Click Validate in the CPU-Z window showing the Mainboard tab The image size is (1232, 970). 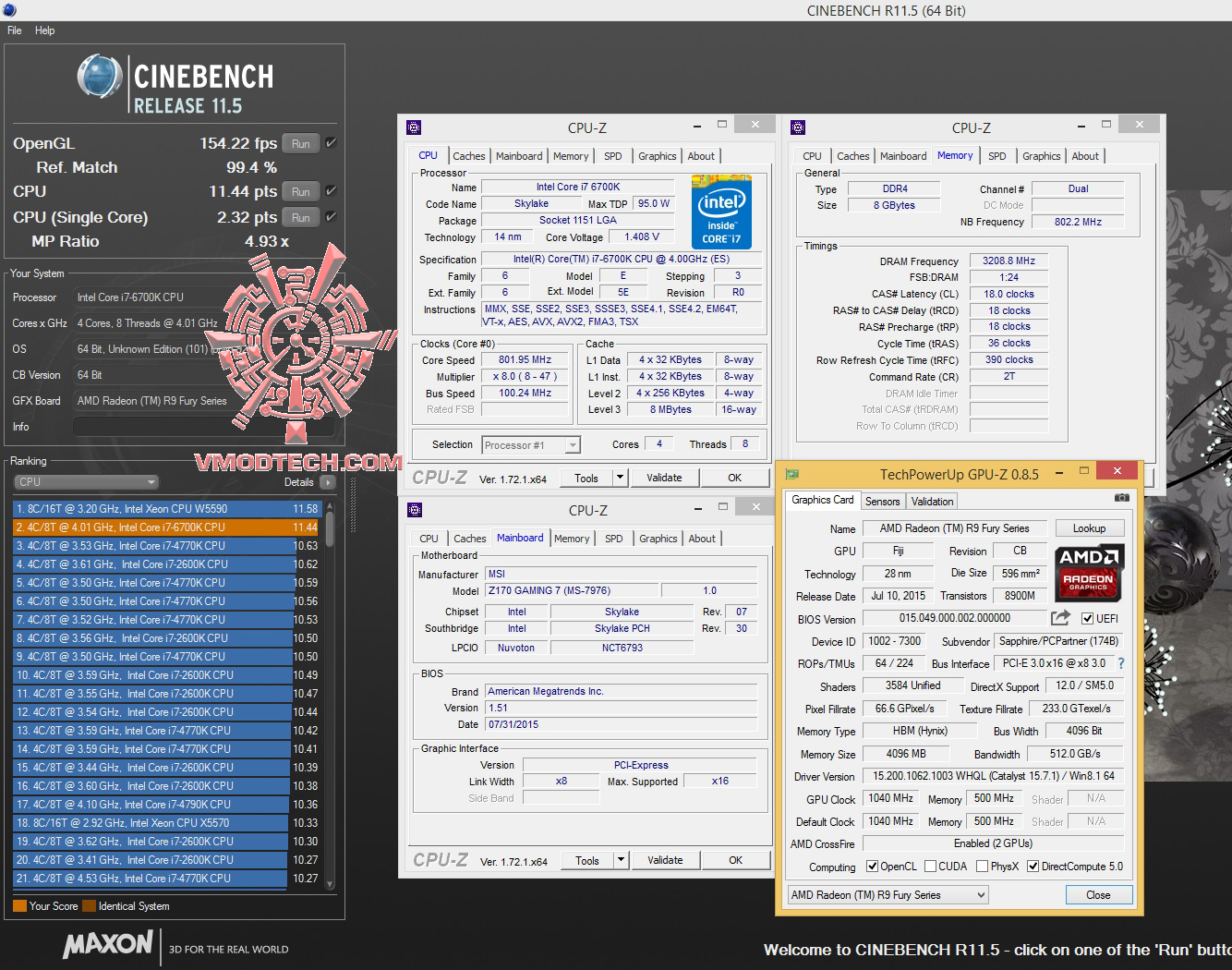[x=665, y=860]
